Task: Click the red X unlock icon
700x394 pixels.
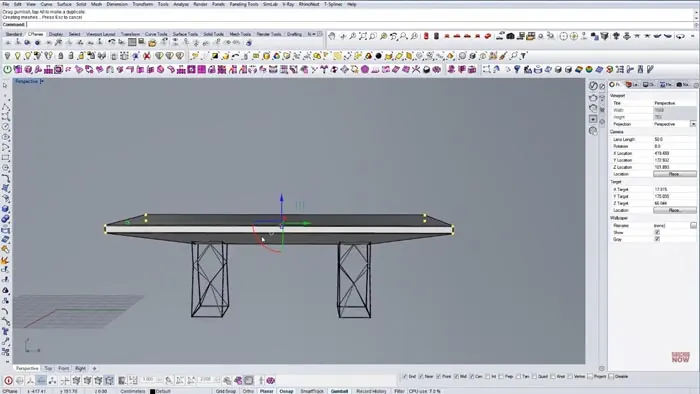Action: click(x=147, y=56)
